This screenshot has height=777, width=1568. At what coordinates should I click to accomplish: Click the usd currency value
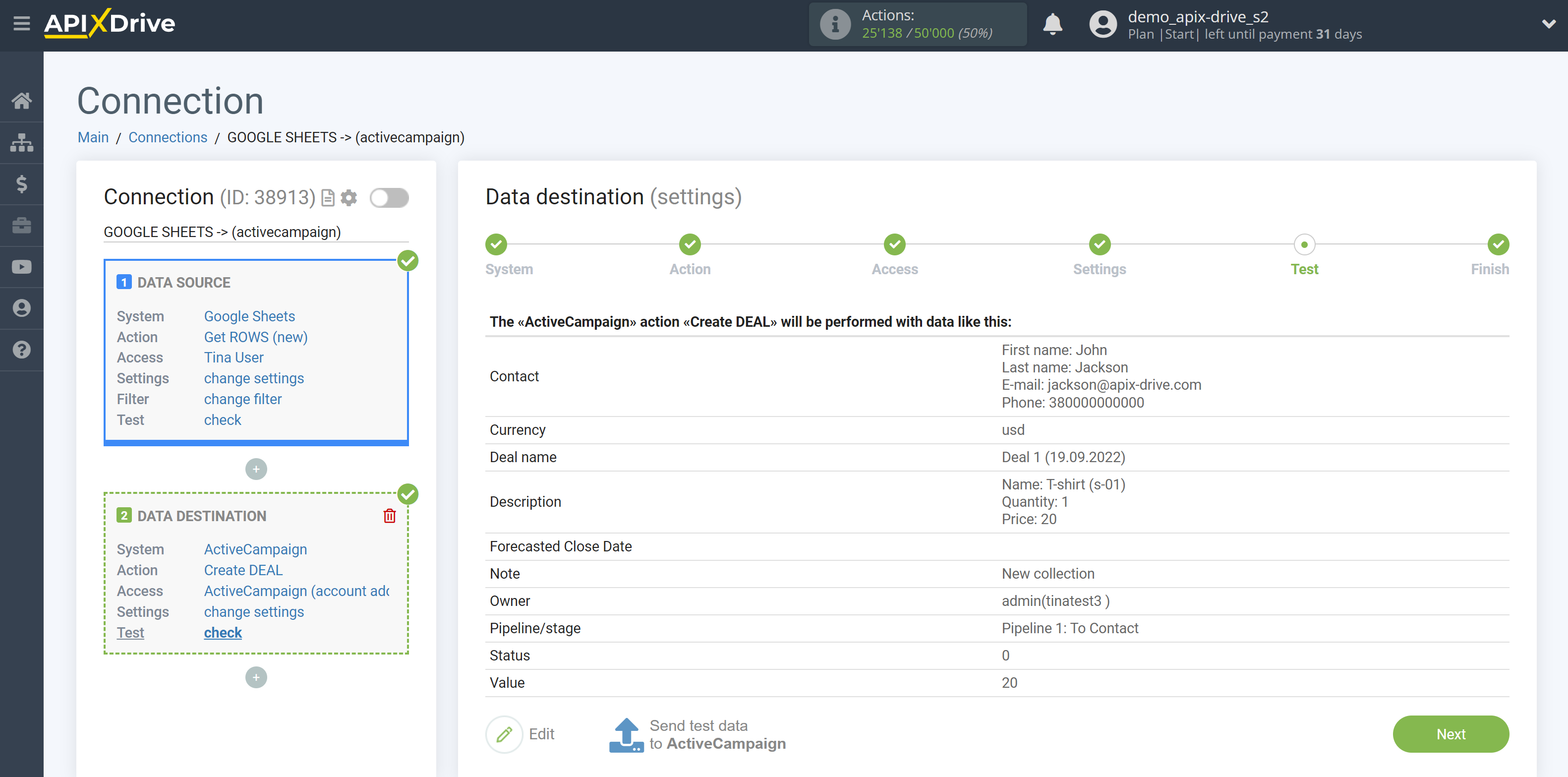1013,430
